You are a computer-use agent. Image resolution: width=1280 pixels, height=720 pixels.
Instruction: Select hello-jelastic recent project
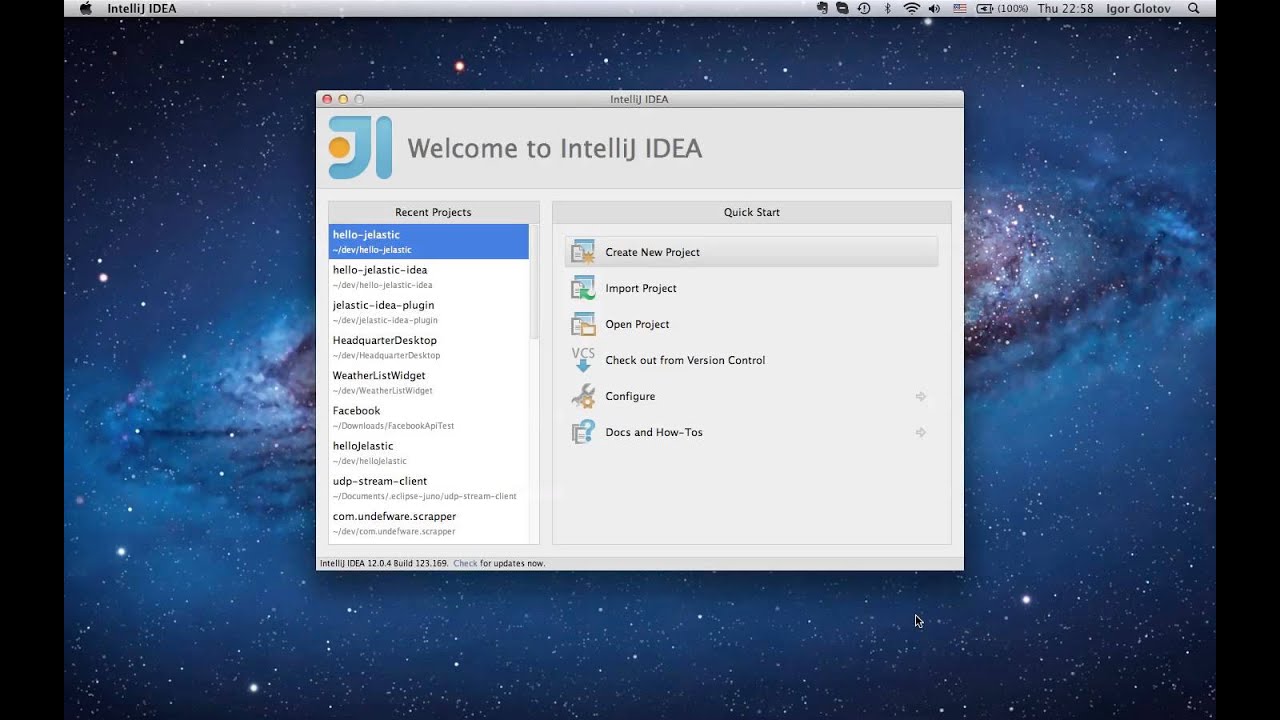tap(428, 241)
